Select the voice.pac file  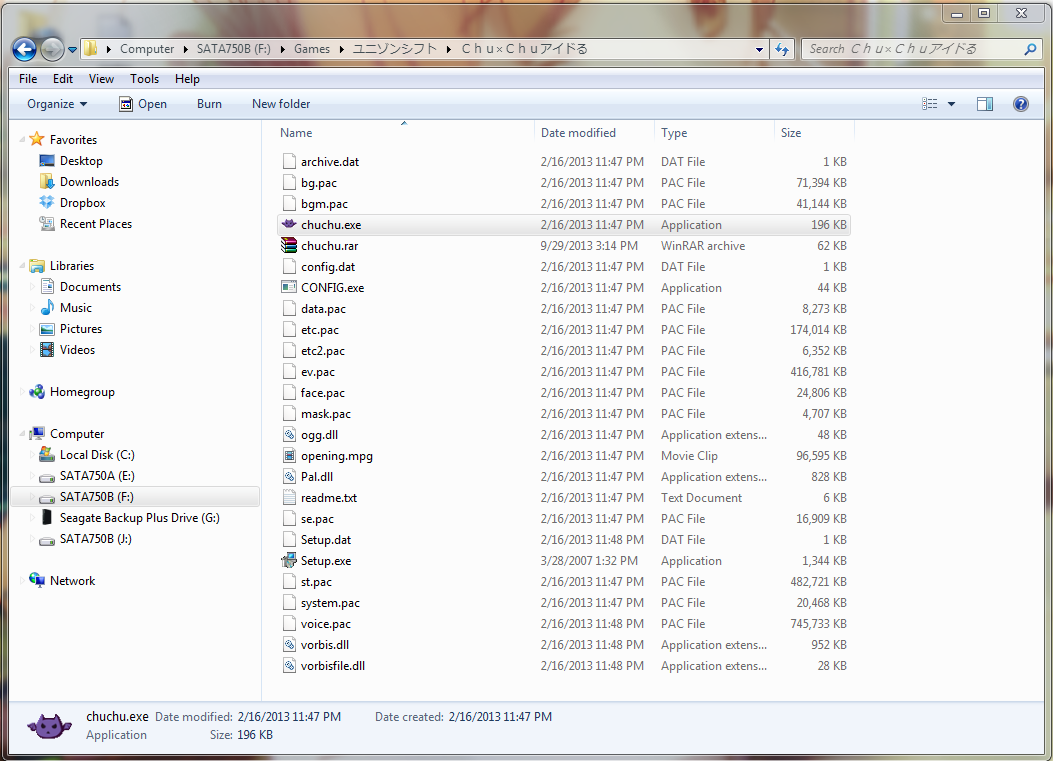pyautogui.click(x=564, y=624)
